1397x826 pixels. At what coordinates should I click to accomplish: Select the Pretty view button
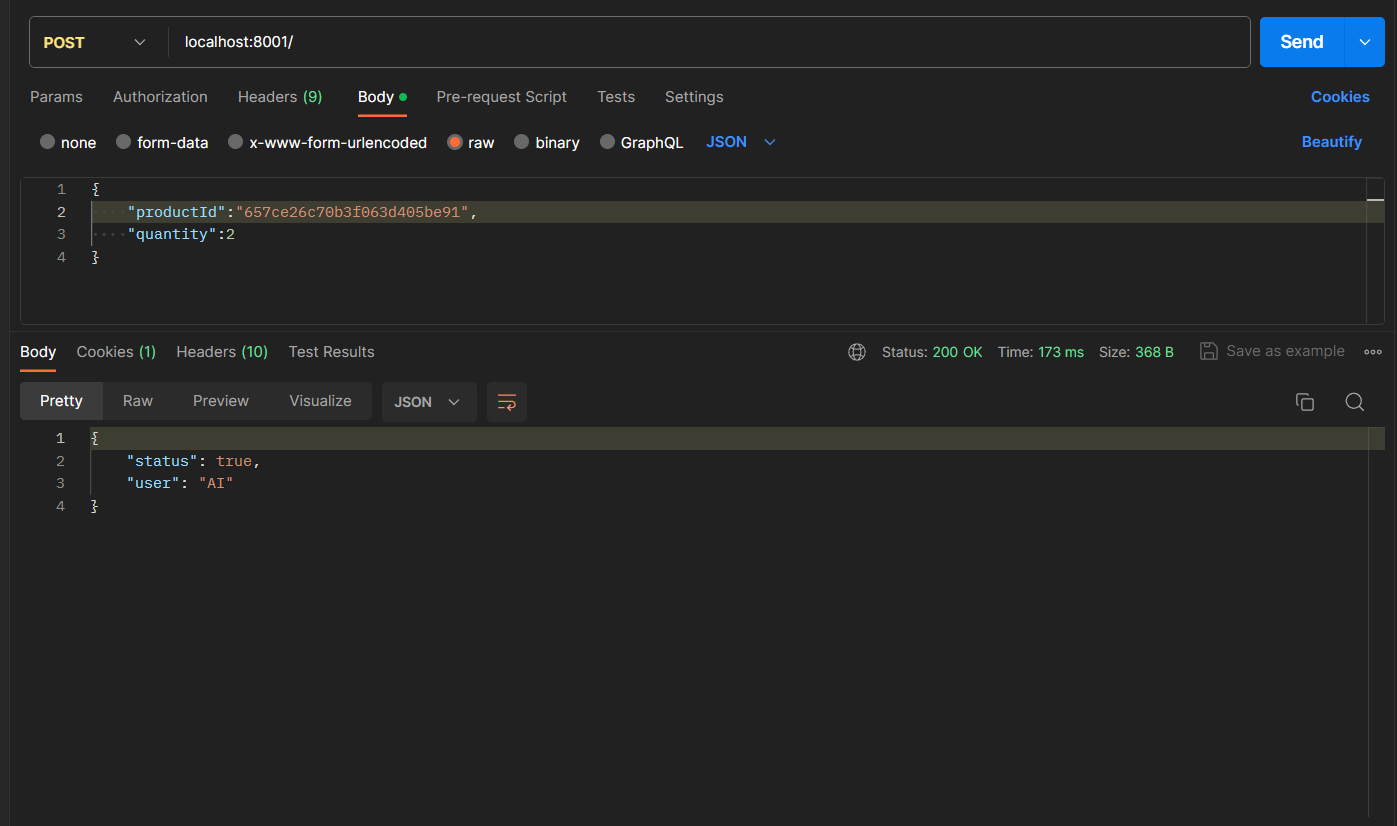pos(61,401)
